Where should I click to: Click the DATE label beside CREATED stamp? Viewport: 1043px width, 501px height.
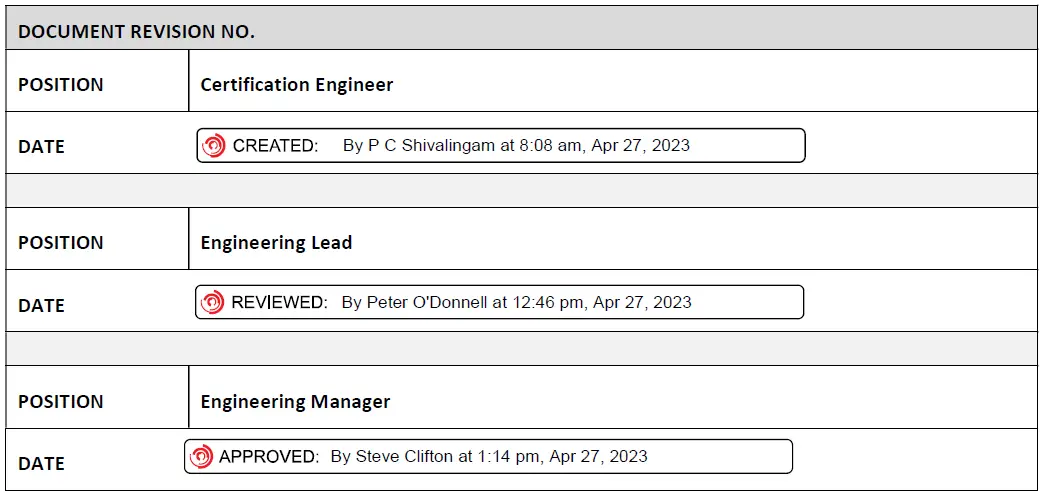pos(41,147)
